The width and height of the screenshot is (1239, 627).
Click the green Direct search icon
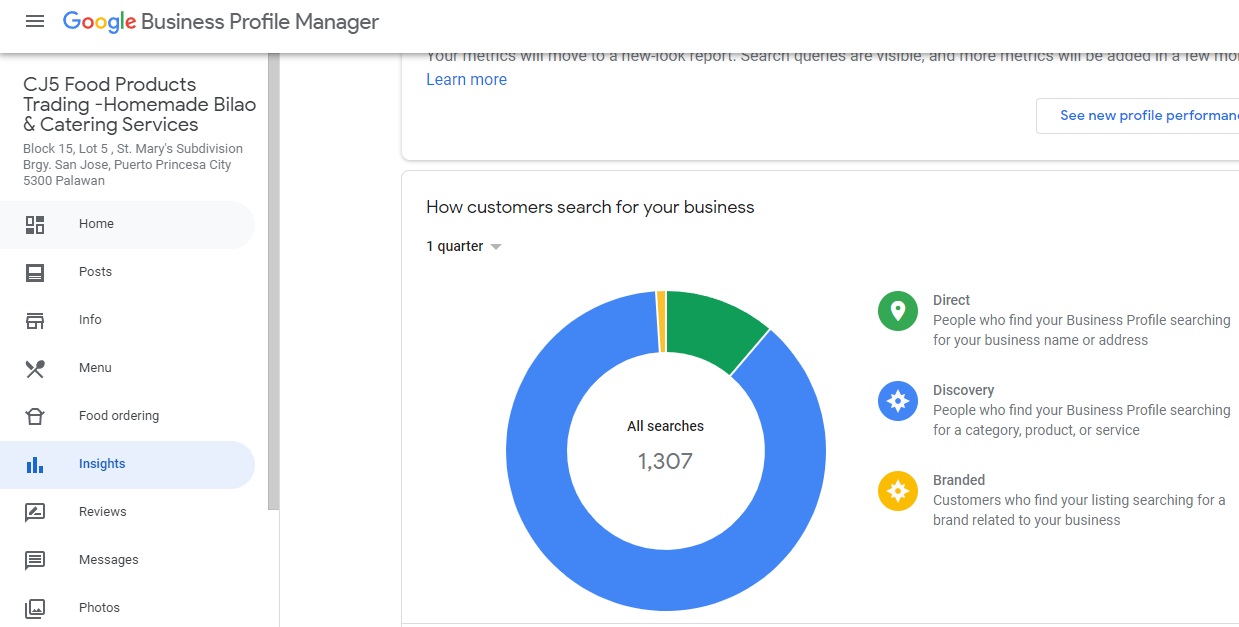point(897,310)
